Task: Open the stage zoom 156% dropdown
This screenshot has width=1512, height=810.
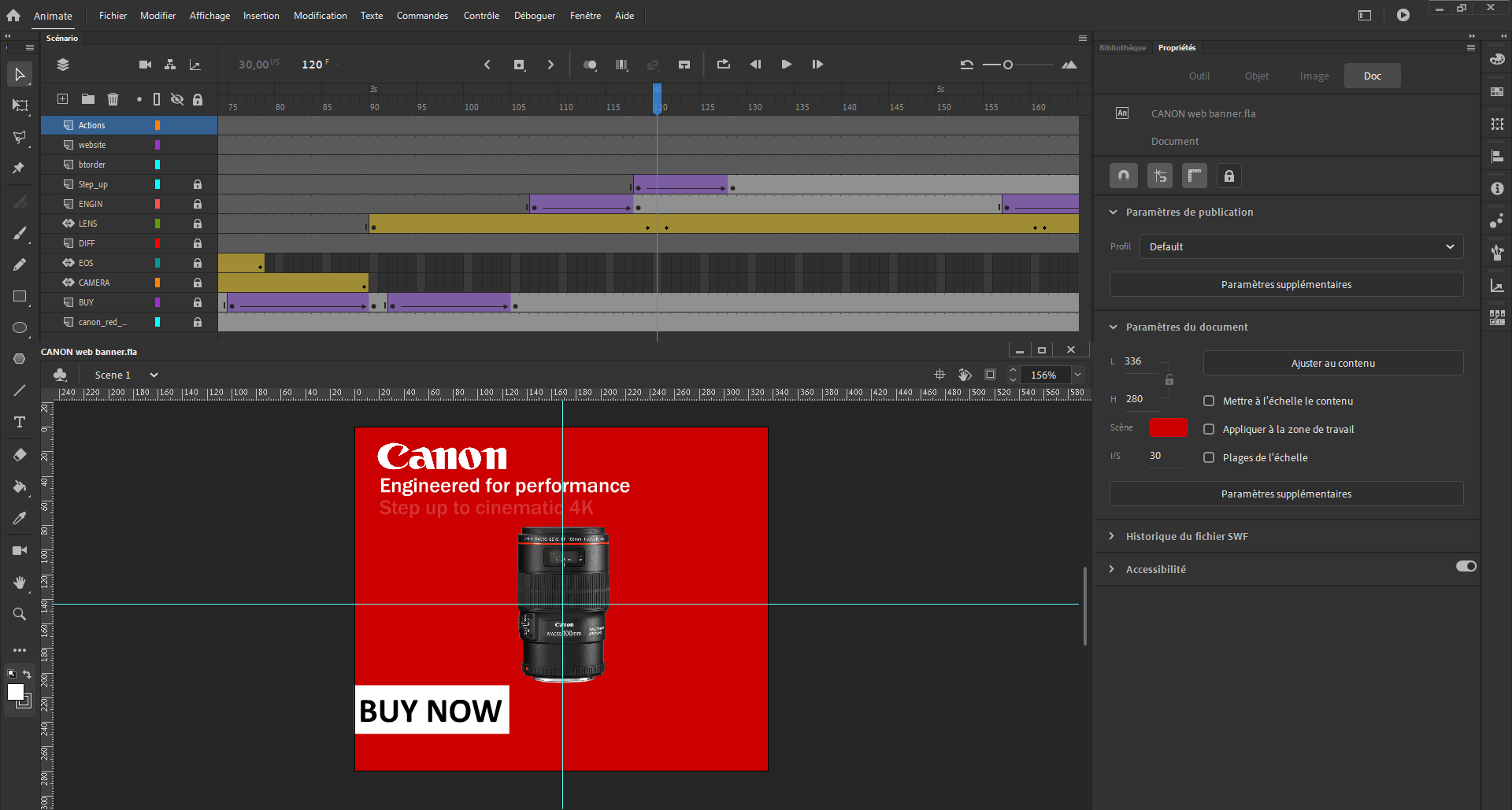Action: 1077,375
